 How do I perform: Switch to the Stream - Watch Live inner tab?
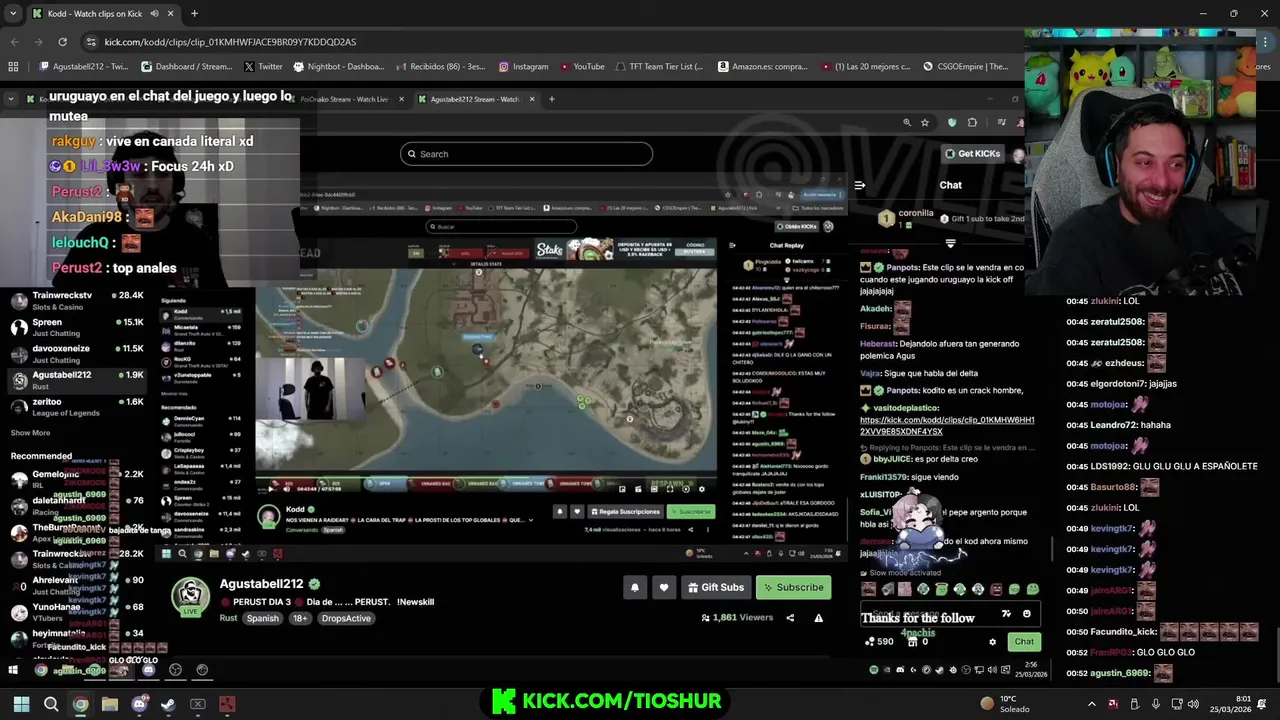(x=345, y=99)
